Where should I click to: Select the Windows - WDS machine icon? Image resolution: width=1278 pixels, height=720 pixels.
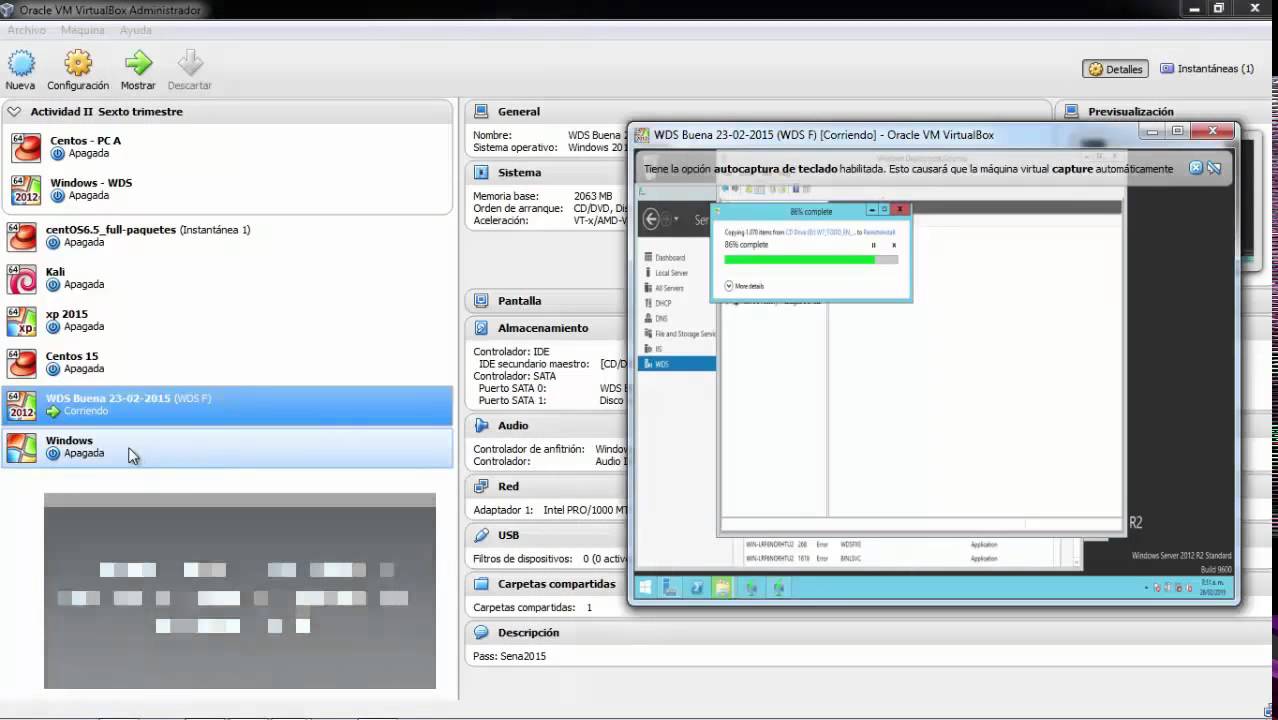[x=26, y=189]
